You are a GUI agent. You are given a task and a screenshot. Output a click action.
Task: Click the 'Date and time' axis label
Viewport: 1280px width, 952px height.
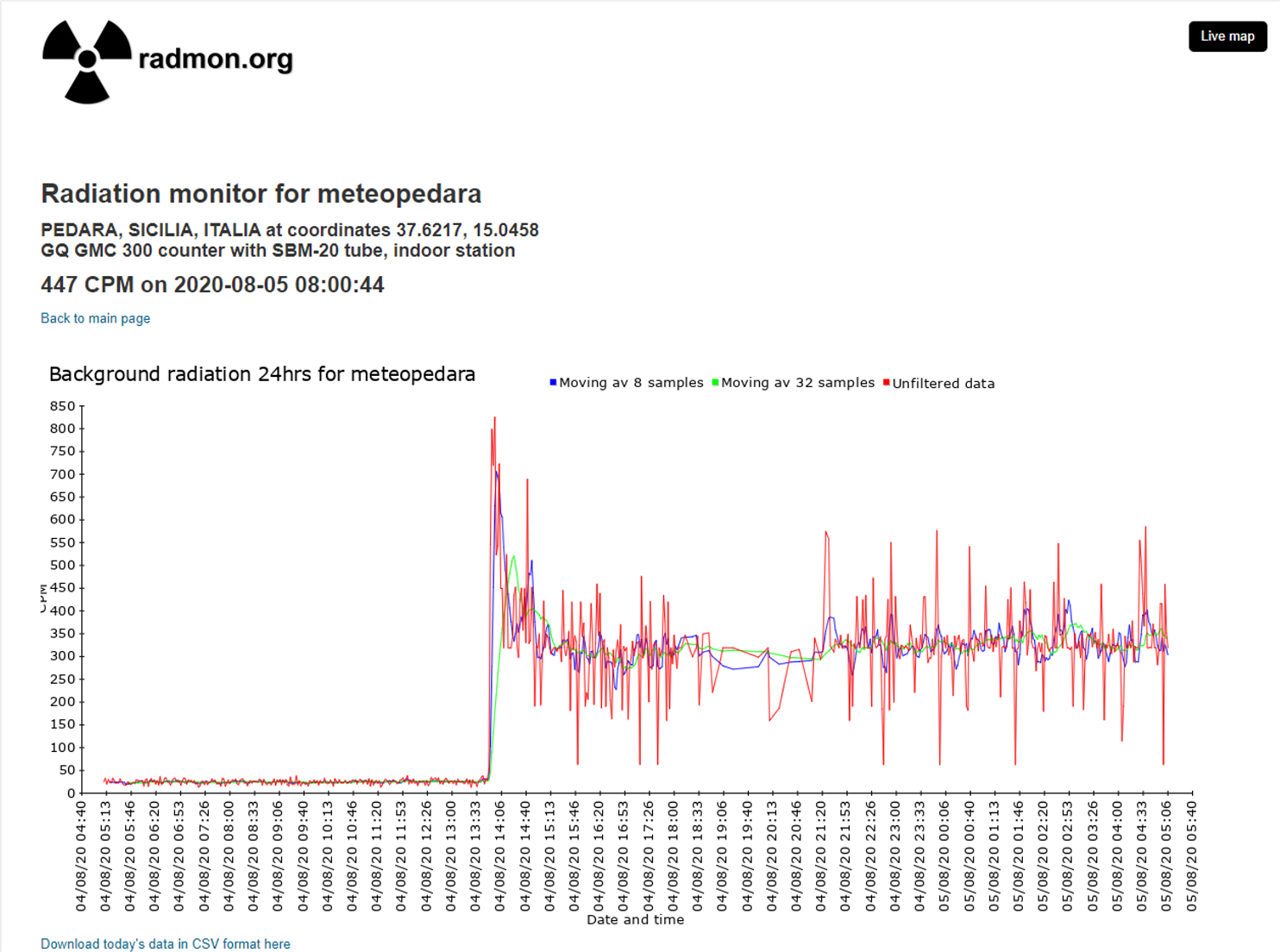coord(635,919)
